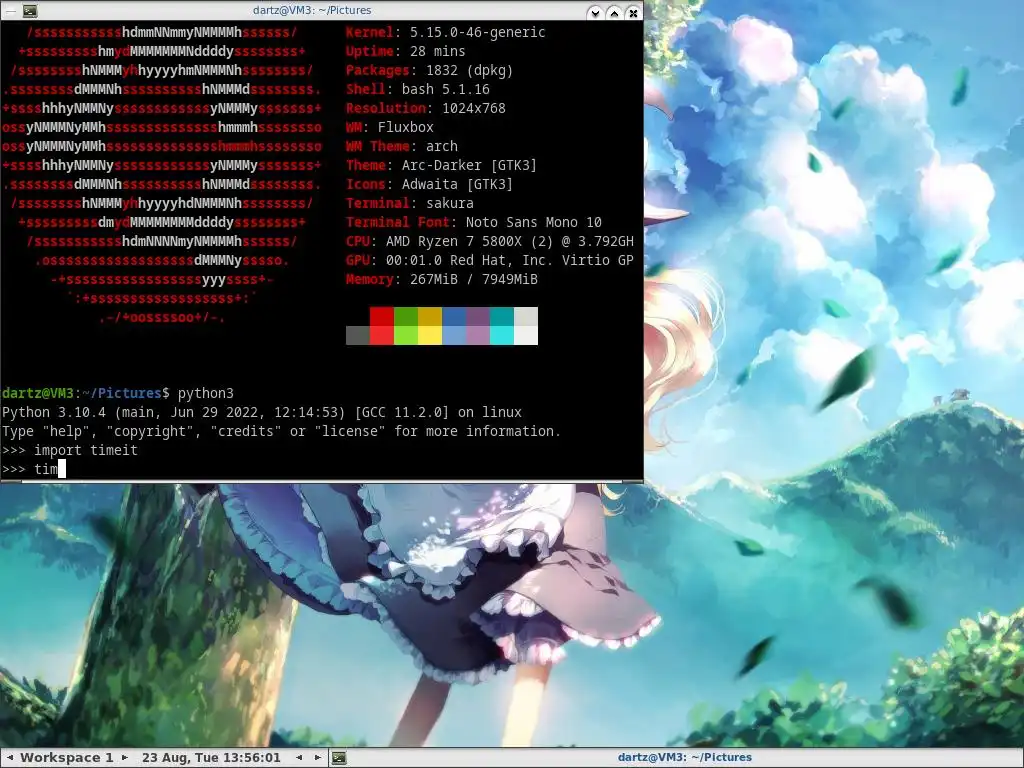
Task: Click the bright red bottom-row color block
Action: click(381, 335)
